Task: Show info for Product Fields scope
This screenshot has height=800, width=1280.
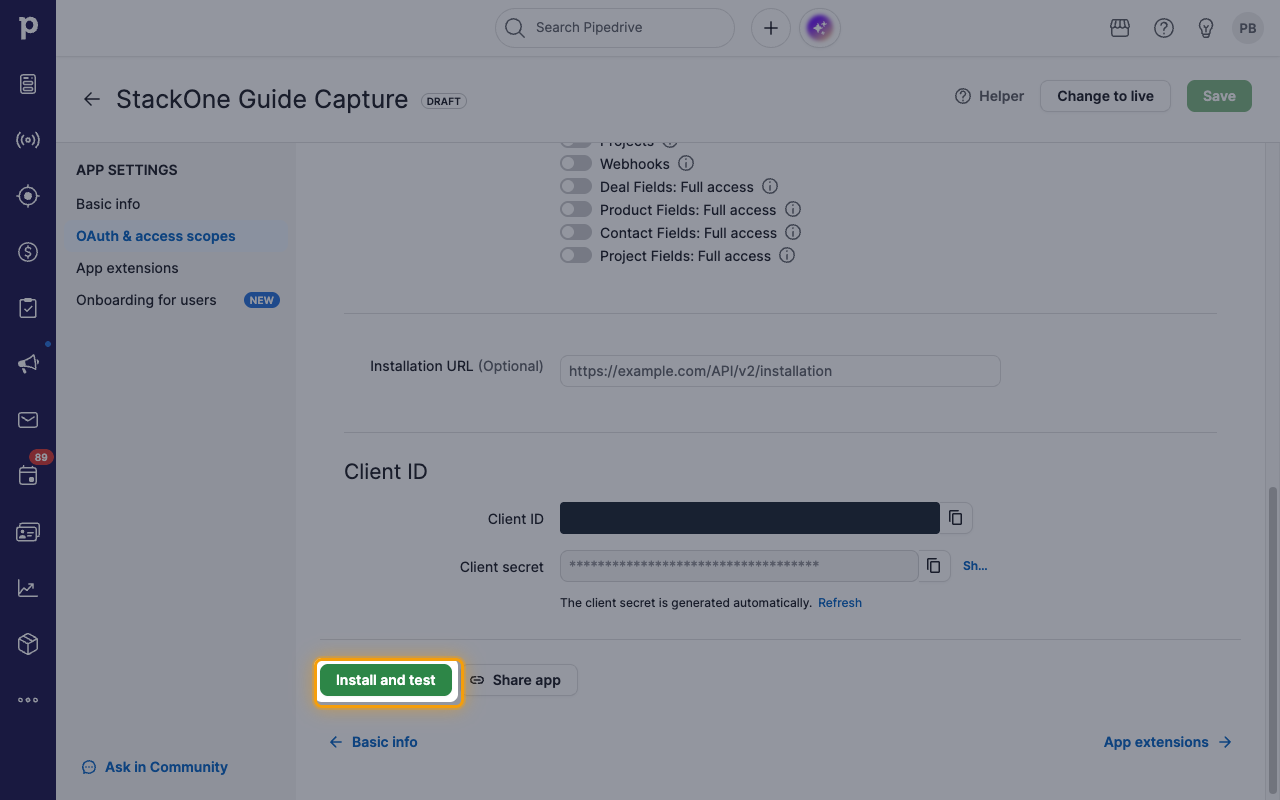Action: (793, 209)
